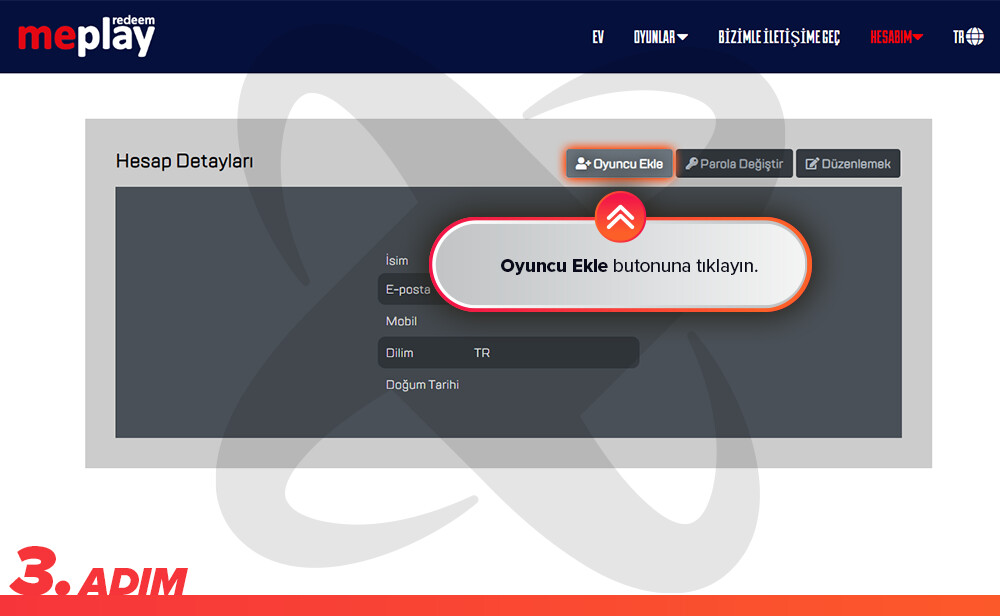Open the OYUNLAR dropdown menu

point(660,37)
